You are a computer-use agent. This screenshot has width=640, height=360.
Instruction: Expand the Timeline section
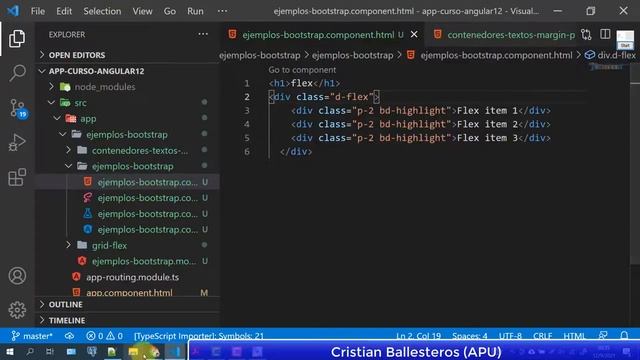(67, 320)
